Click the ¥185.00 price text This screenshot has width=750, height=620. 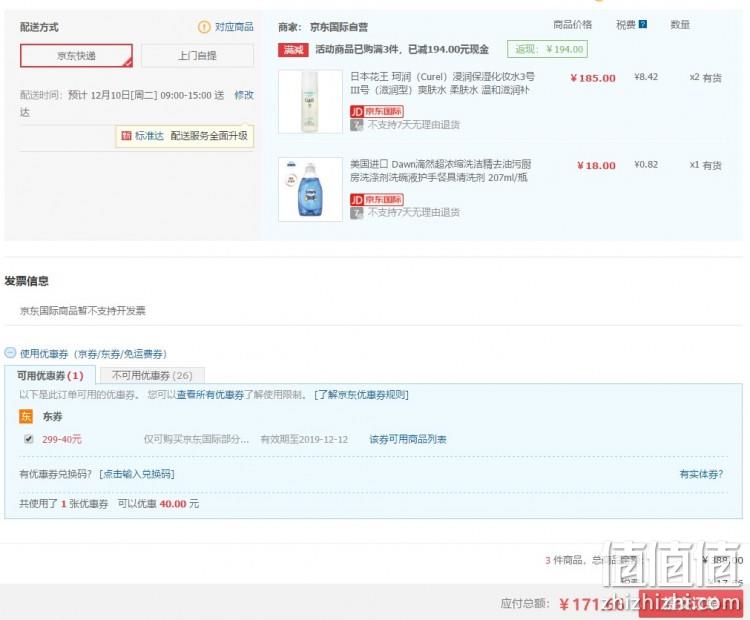[593, 78]
